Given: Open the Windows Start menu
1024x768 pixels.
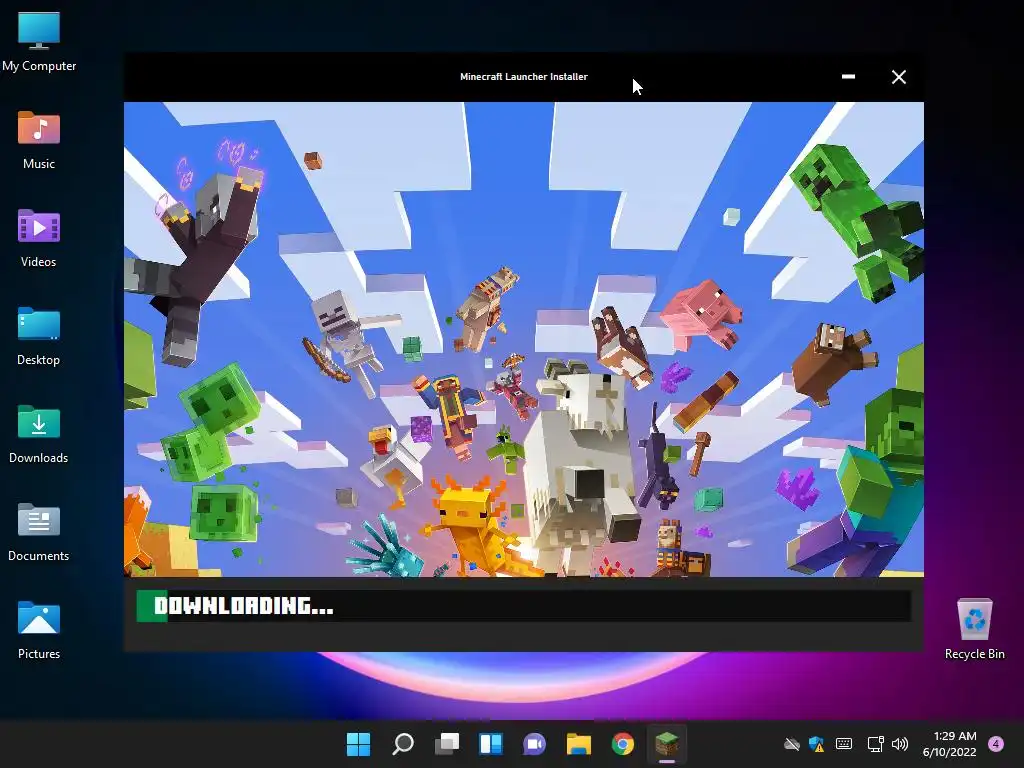Looking at the screenshot, I should click(x=359, y=744).
